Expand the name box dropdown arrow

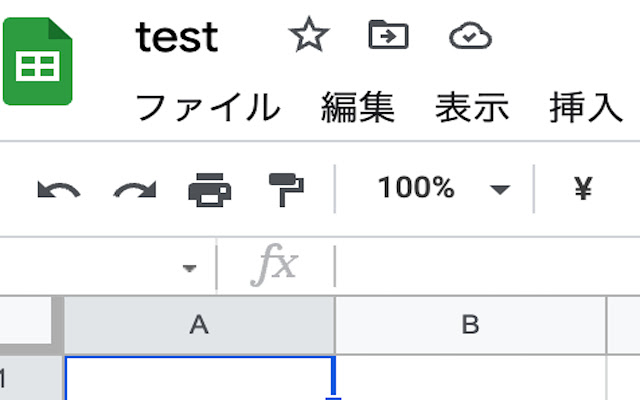(189, 268)
